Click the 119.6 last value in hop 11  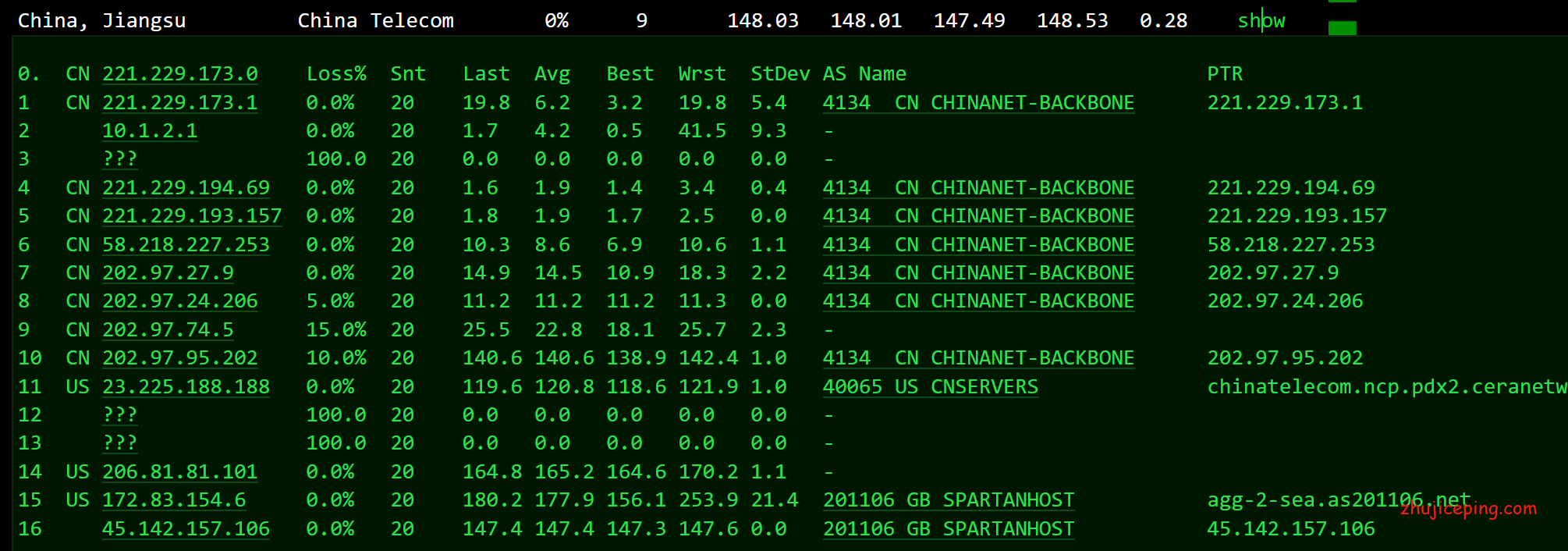click(492, 387)
